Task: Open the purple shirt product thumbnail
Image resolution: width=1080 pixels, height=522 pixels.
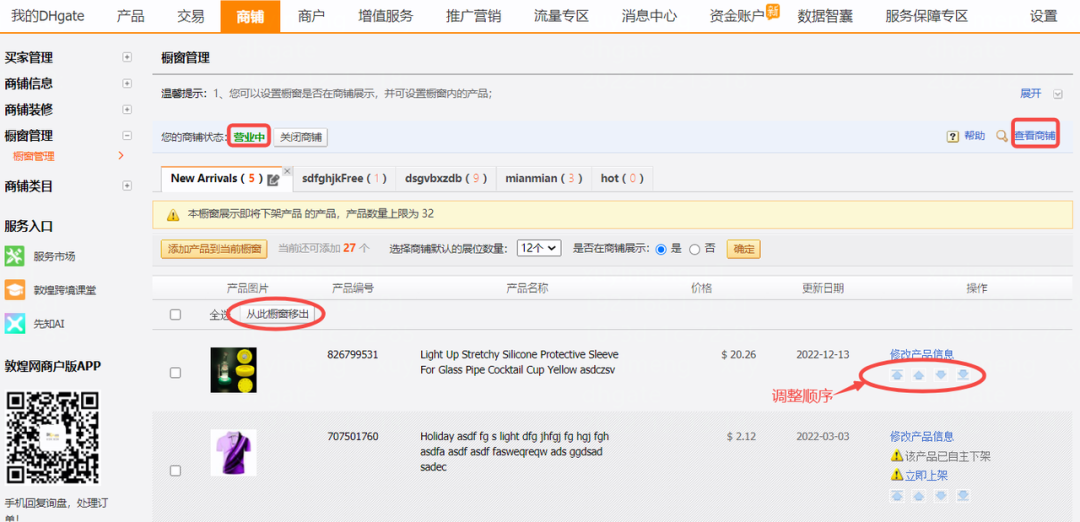Action: coord(233,452)
